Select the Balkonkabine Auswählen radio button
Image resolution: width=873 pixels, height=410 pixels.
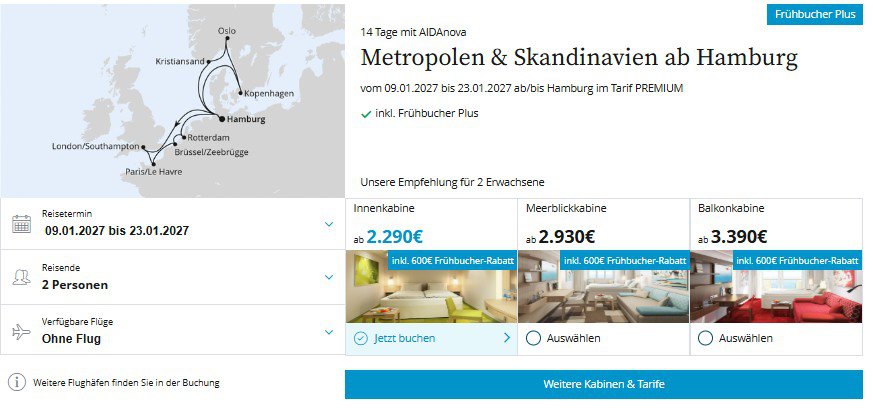(705, 338)
